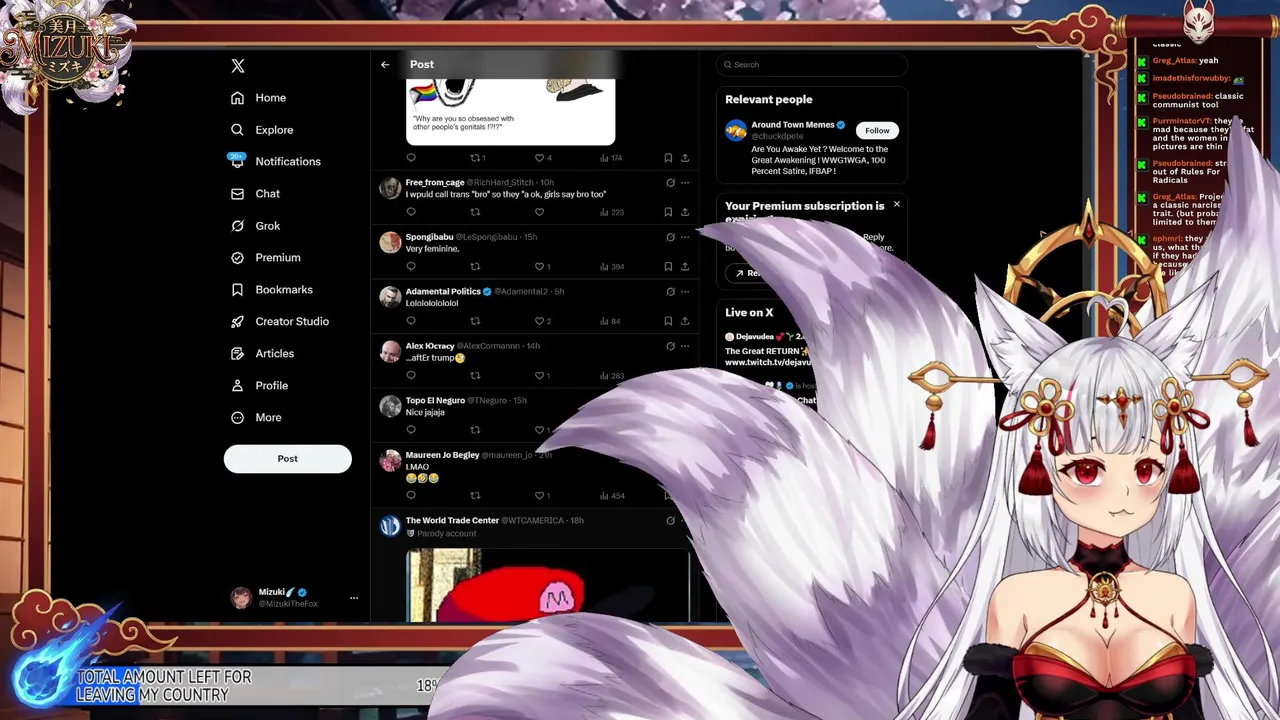Repost Topo El Neguro's comment

click(475, 430)
